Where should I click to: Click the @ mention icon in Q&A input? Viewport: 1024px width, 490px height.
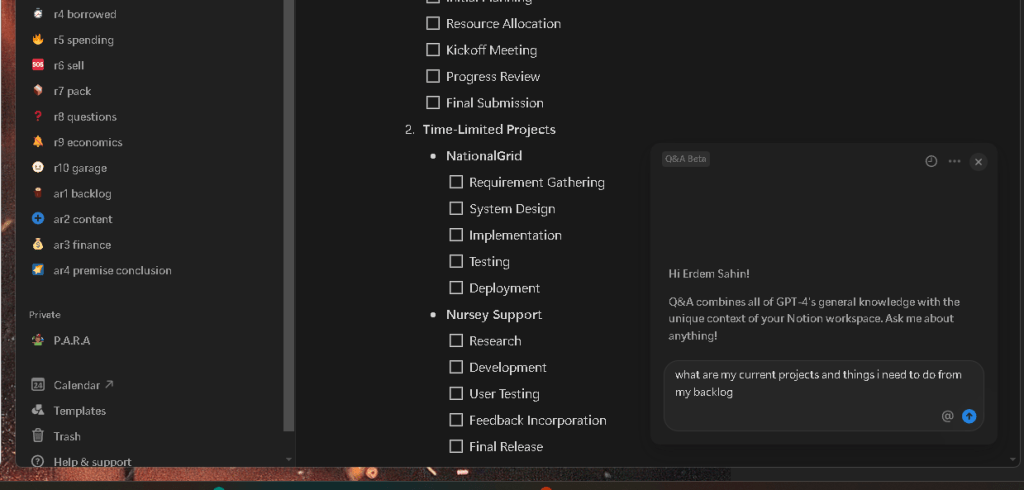pyautogui.click(x=947, y=416)
